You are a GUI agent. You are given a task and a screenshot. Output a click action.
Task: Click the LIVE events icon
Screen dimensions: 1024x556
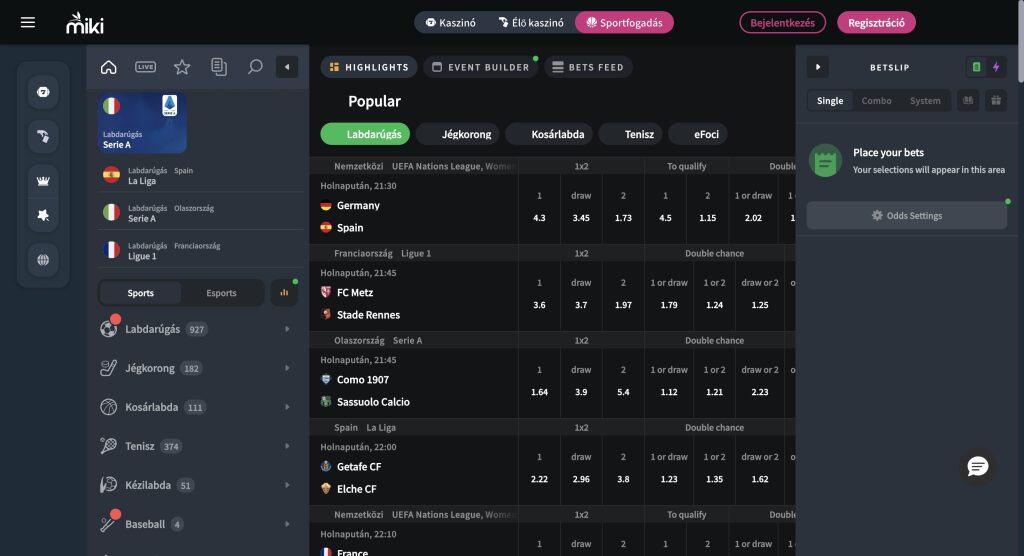[x=145, y=67]
